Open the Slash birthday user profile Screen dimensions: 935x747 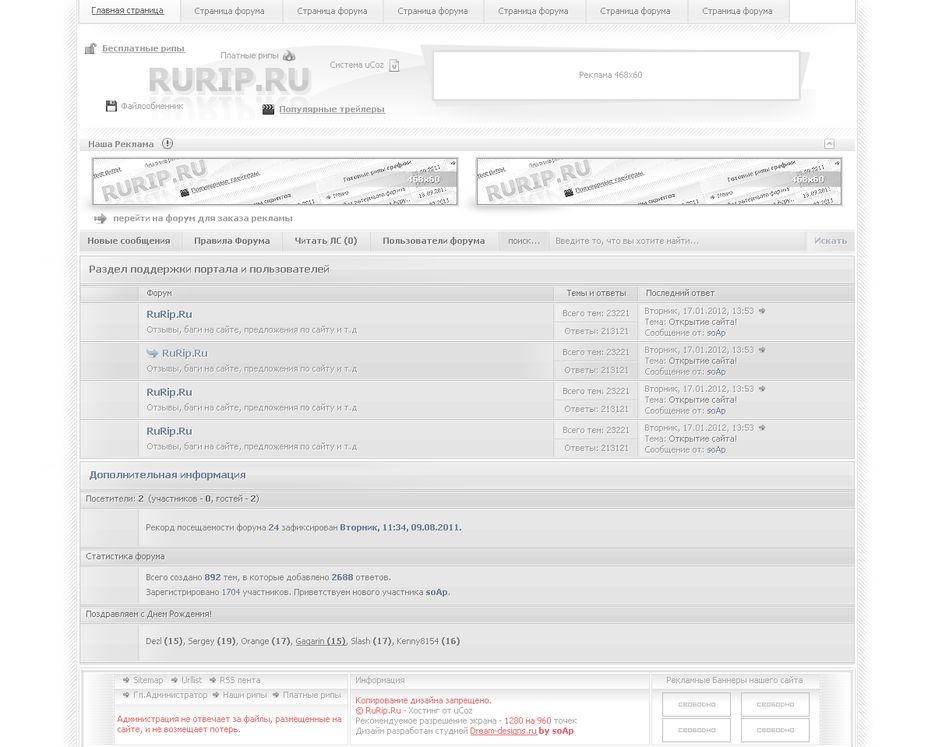tap(360, 641)
